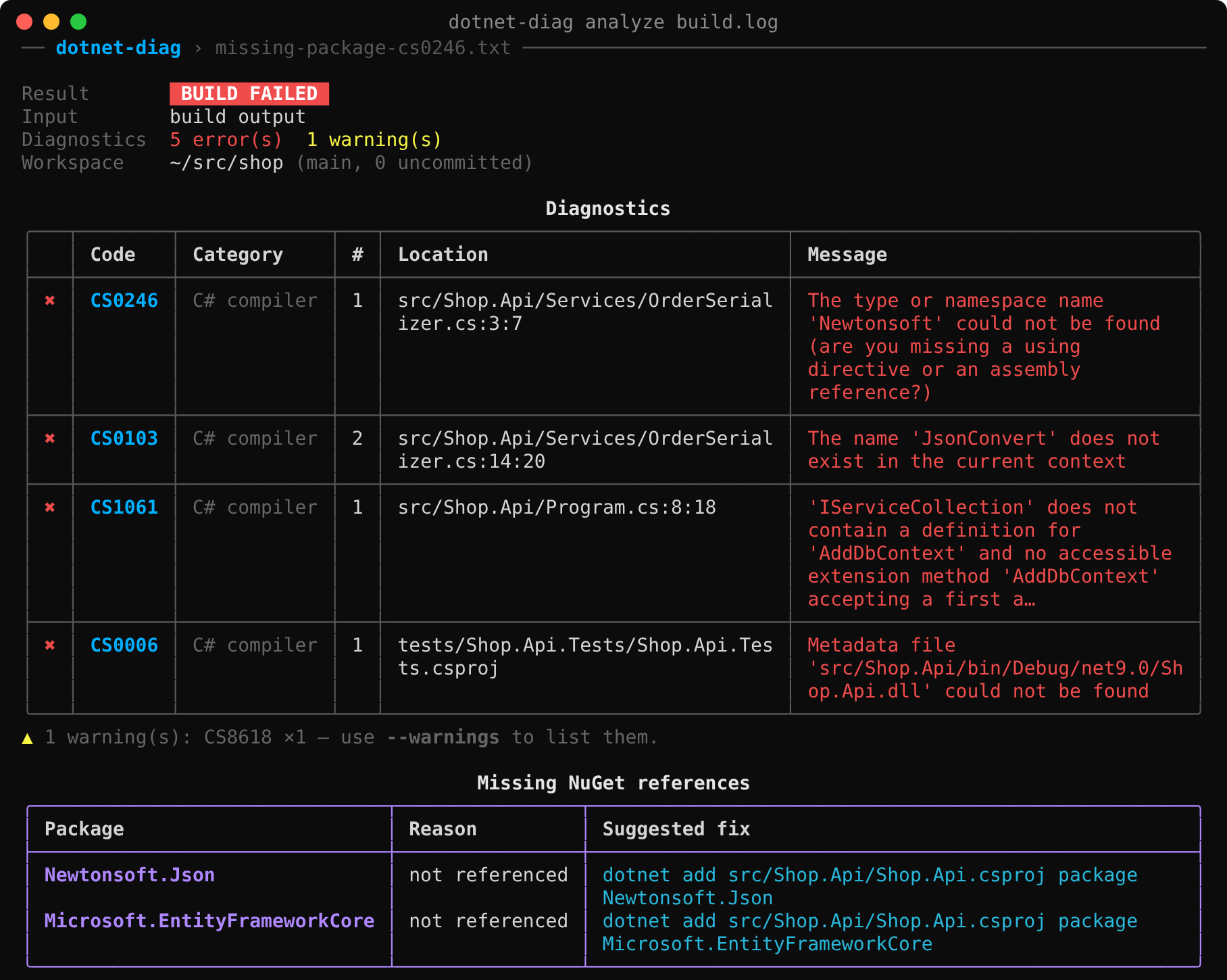Click the missing-package-cs0246.txt breadcrumb
This screenshot has height=980, width=1227.
(363, 48)
